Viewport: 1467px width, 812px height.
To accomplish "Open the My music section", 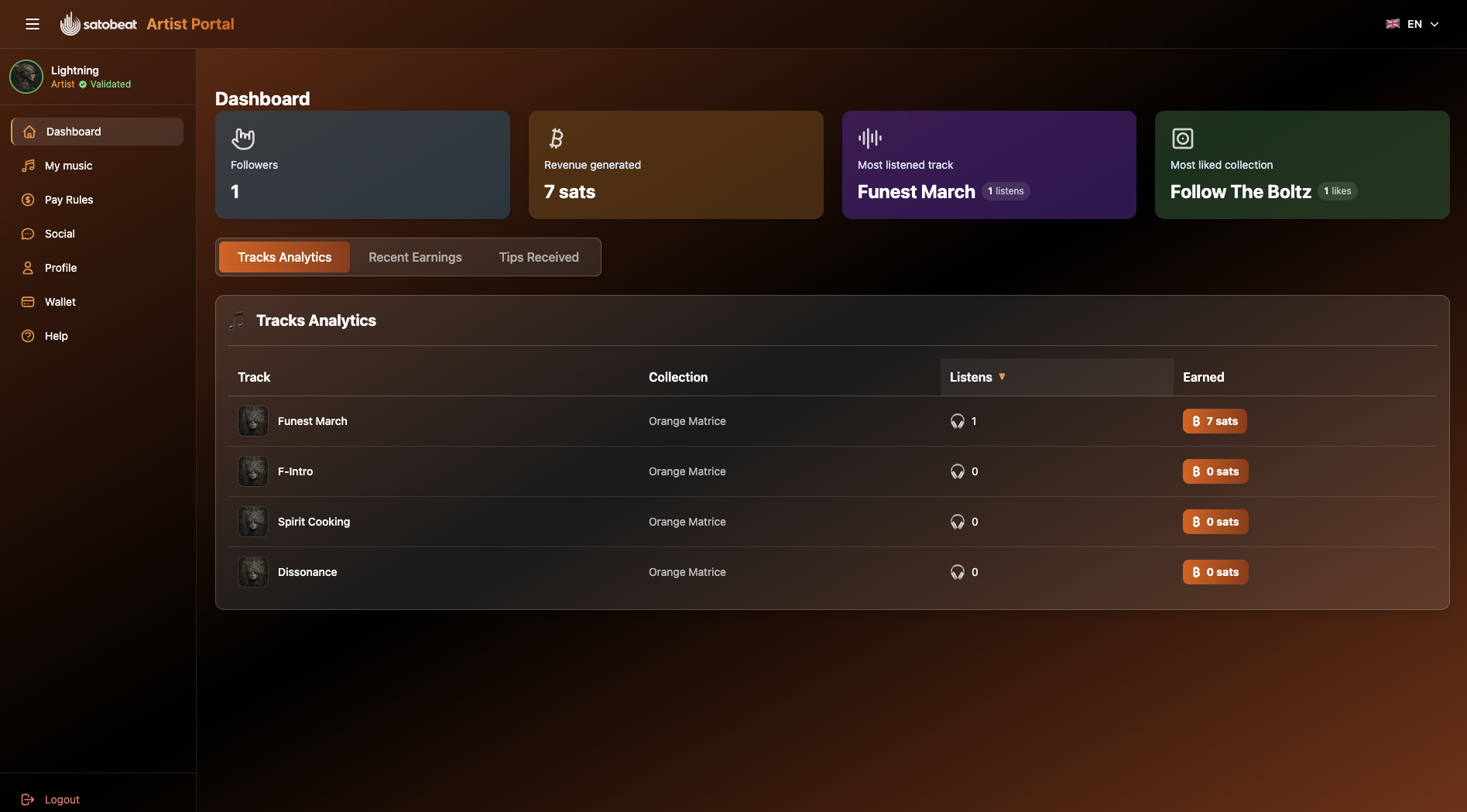I will pyautogui.click(x=68, y=166).
